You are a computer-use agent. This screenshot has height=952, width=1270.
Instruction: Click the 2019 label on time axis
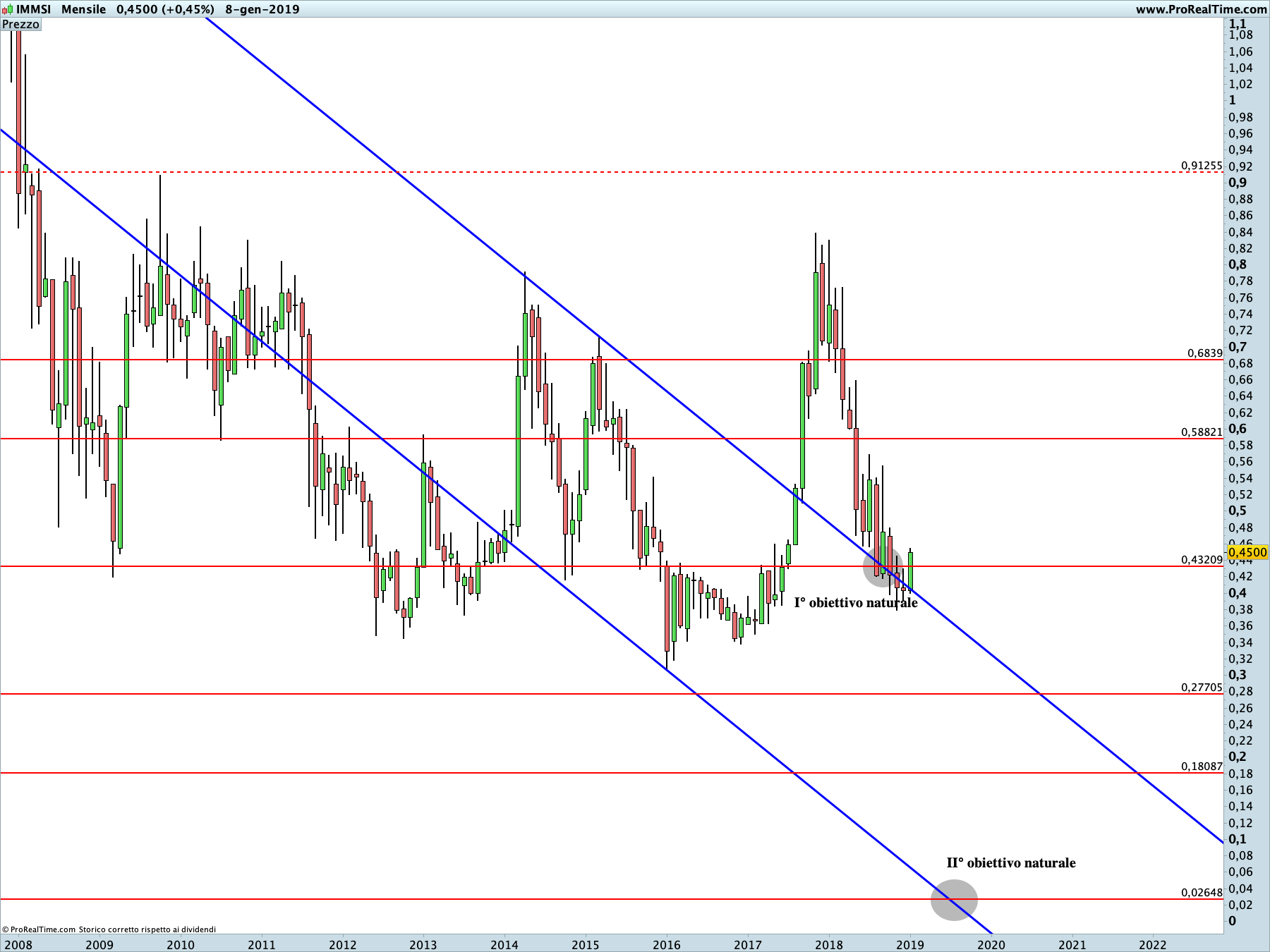(x=910, y=945)
